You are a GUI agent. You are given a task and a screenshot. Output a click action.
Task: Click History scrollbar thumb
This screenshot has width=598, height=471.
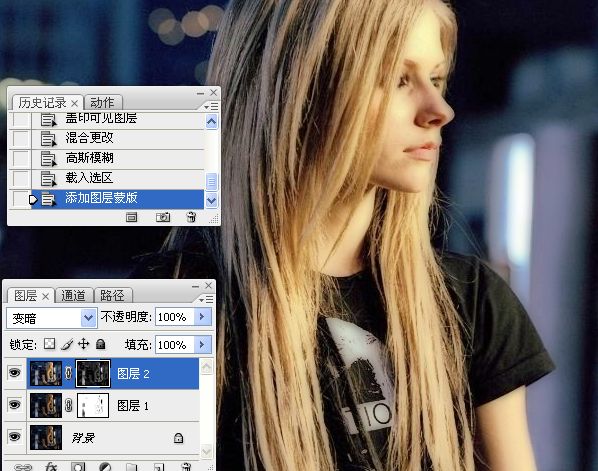(x=212, y=181)
